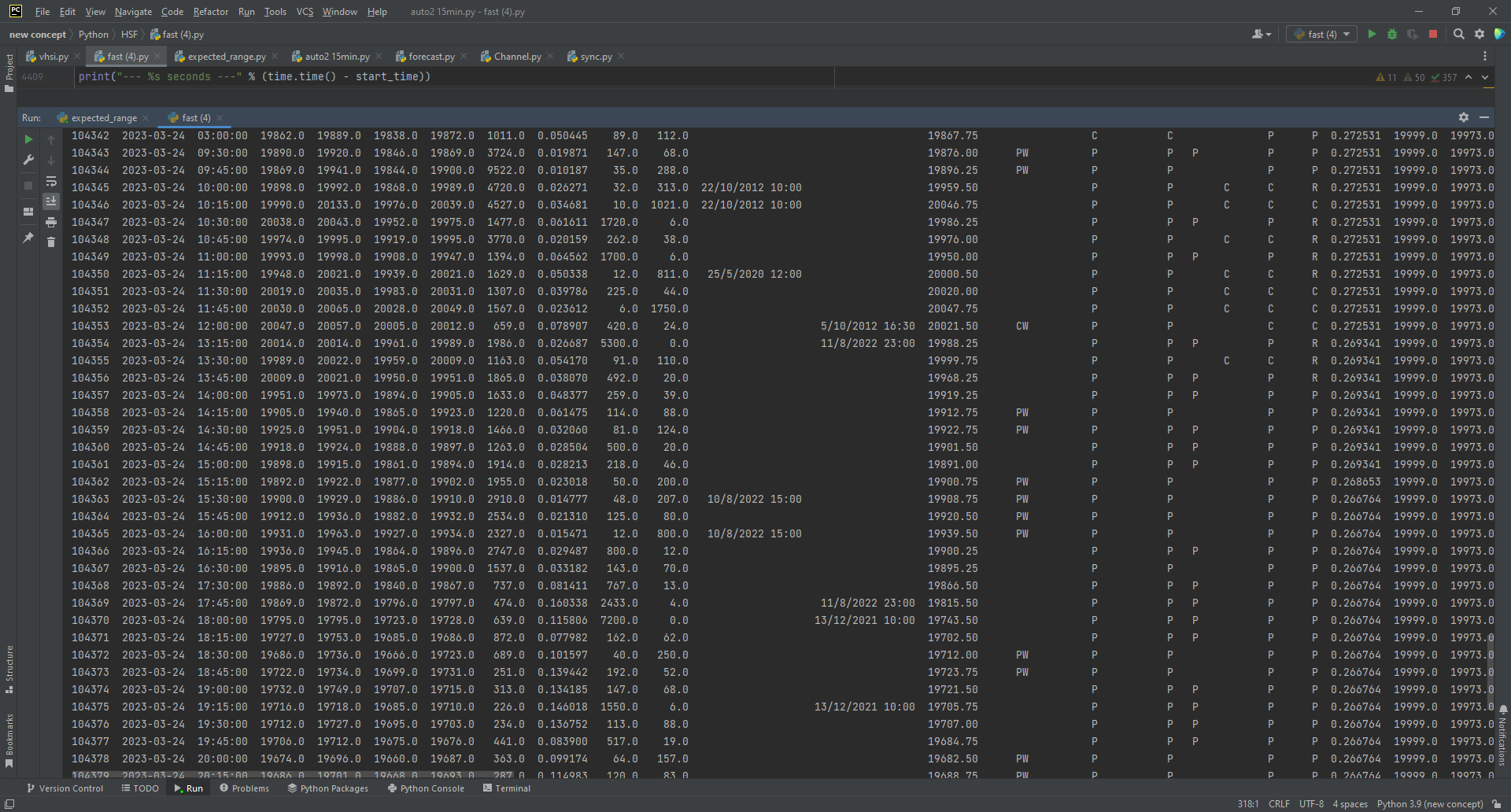1511x812 pixels.
Task: Open the editor tabs three-dot menu
Action: pyautogui.click(x=1485, y=57)
